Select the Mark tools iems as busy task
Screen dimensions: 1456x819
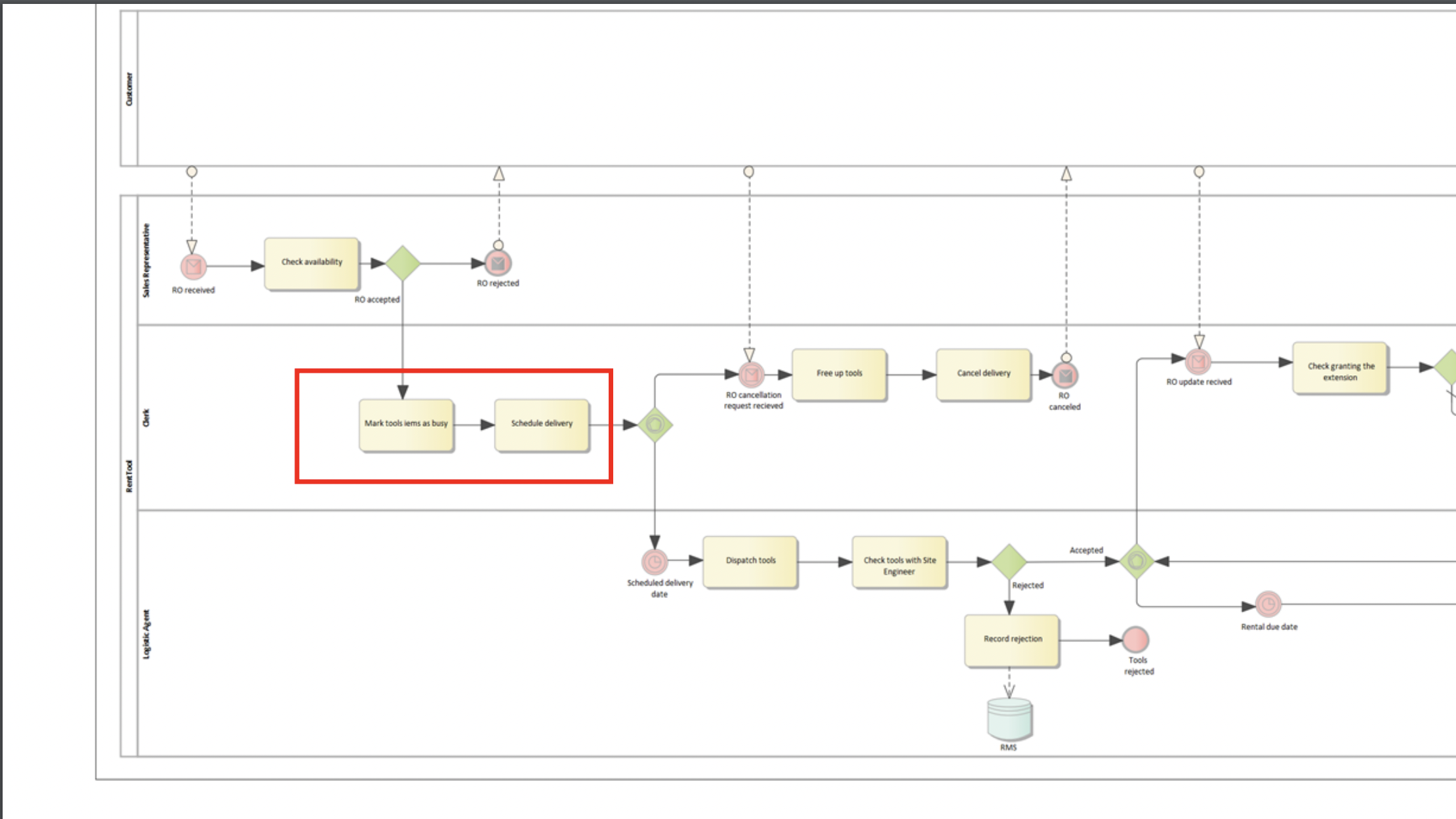(x=407, y=424)
